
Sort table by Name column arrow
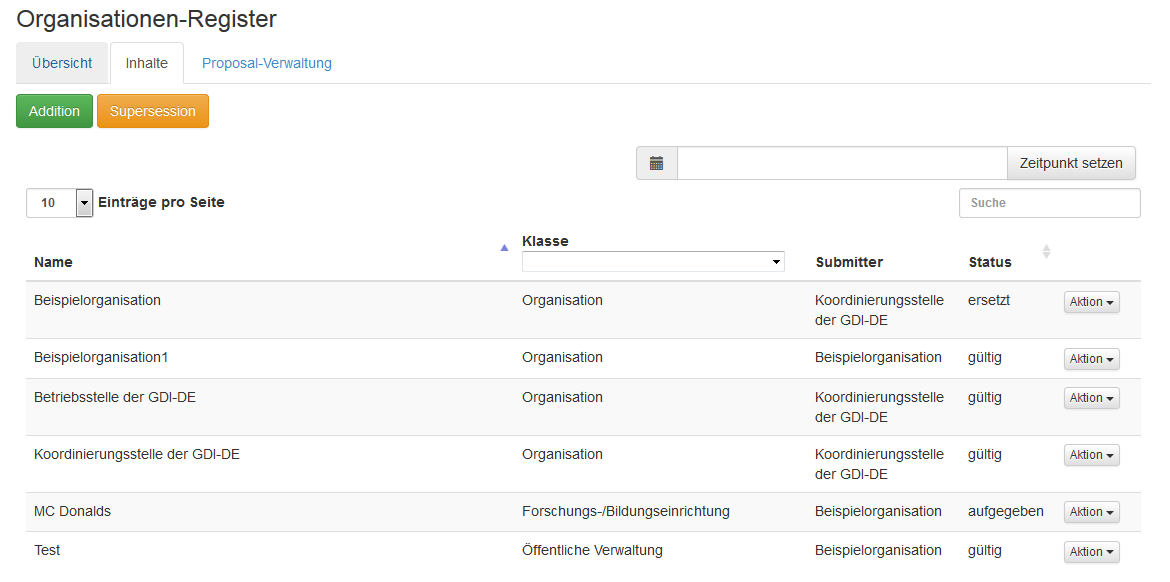click(x=504, y=248)
